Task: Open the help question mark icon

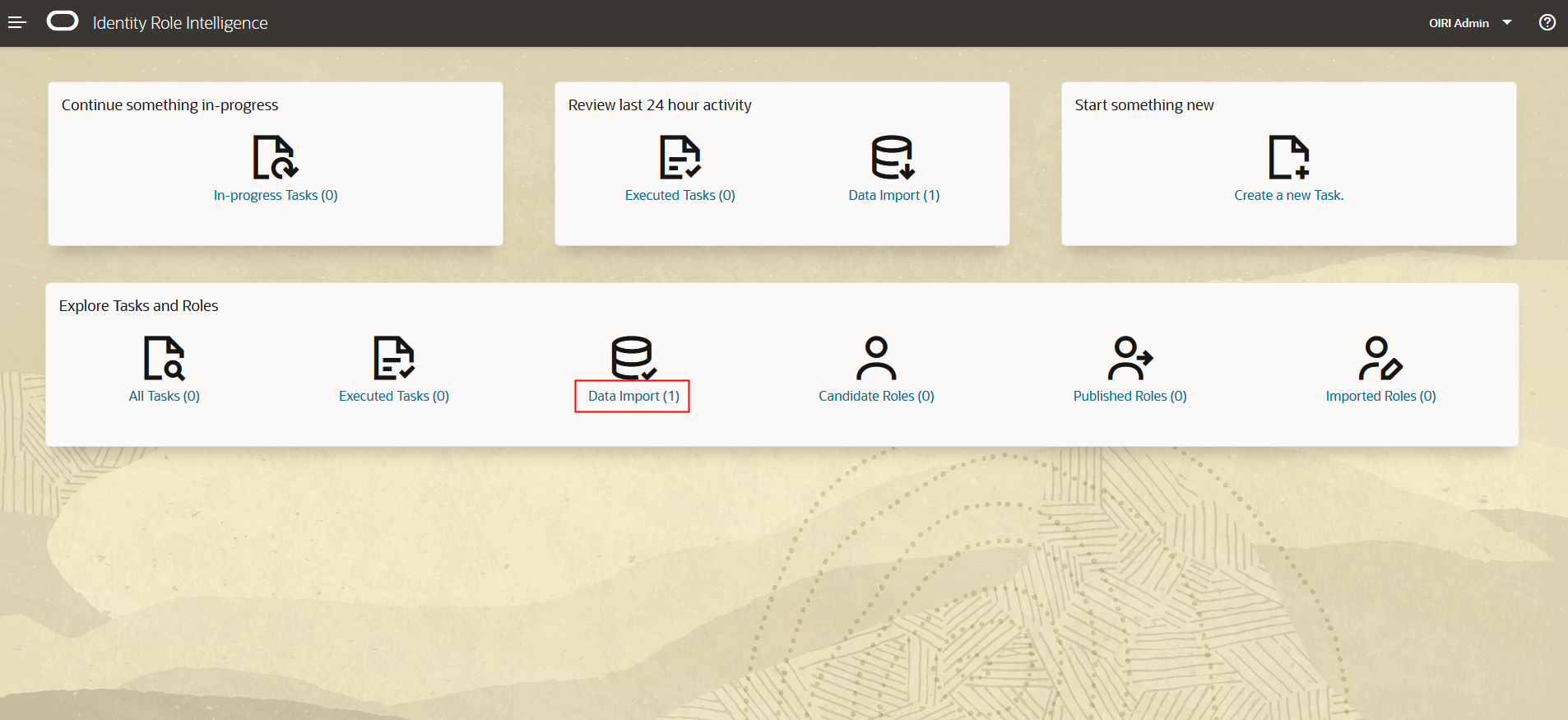Action: [1547, 22]
